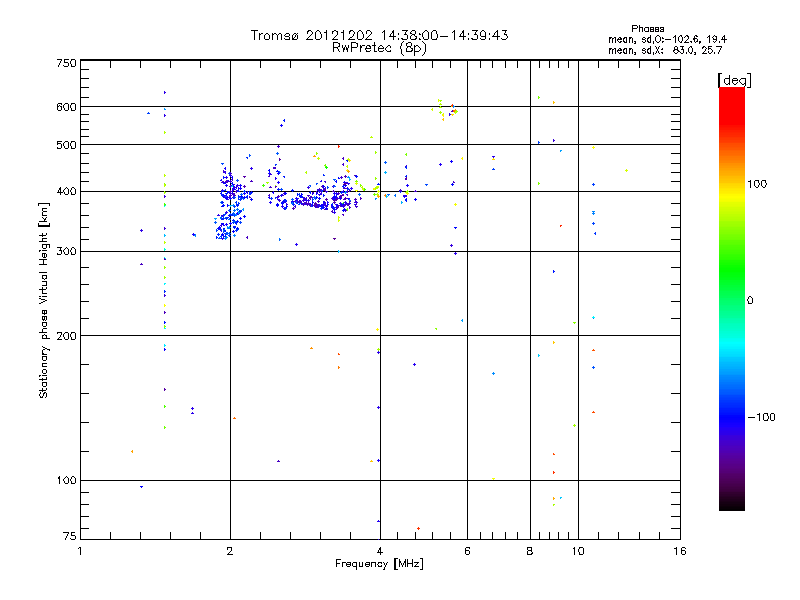
Task: Click the 'Phases' heading text
Action: [647, 29]
